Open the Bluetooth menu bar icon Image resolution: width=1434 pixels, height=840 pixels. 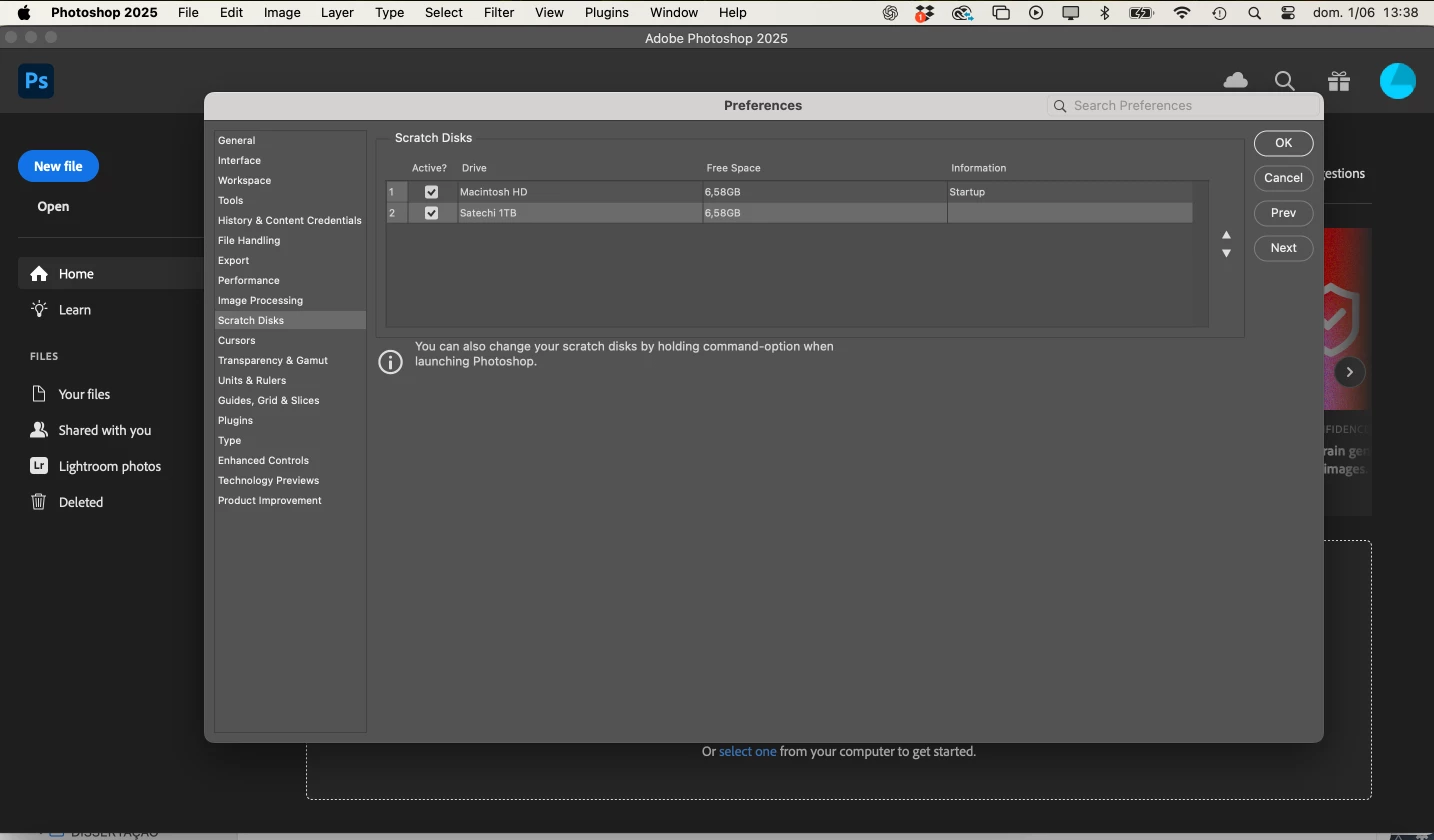tap(1105, 13)
